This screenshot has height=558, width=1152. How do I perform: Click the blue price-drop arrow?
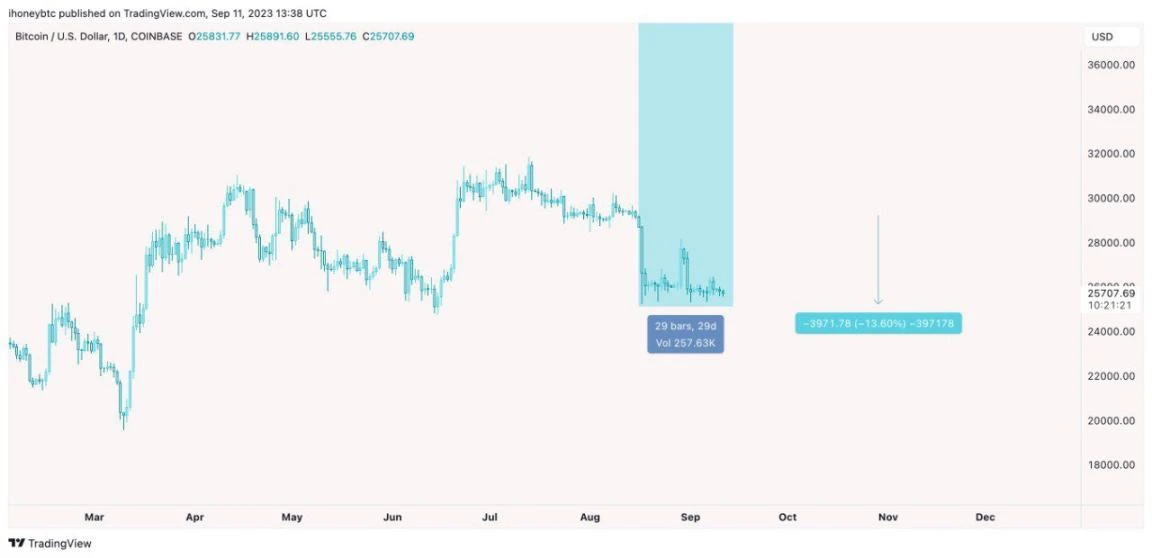pyautogui.click(x=878, y=259)
